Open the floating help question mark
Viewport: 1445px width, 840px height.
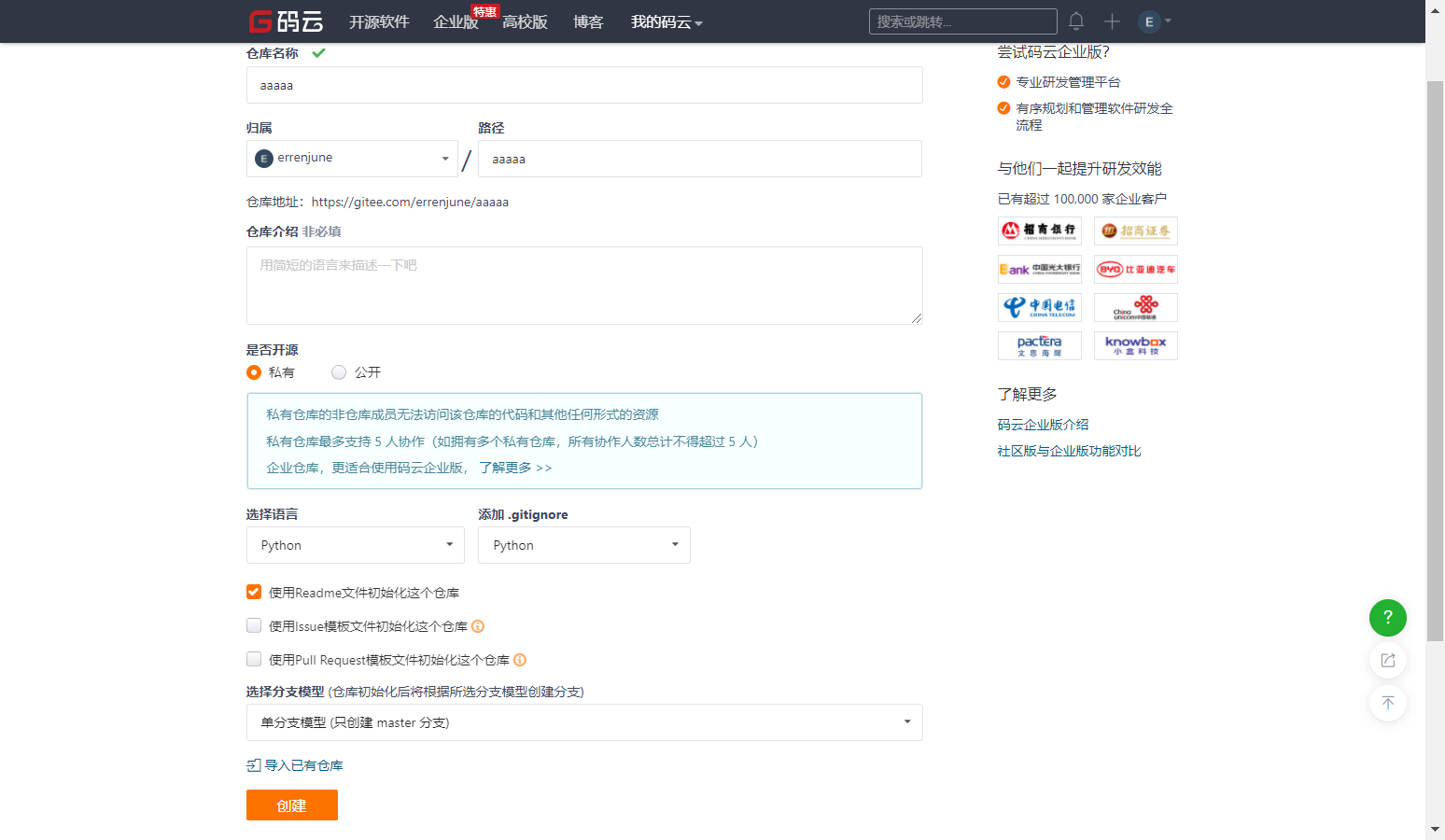(1387, 617)
